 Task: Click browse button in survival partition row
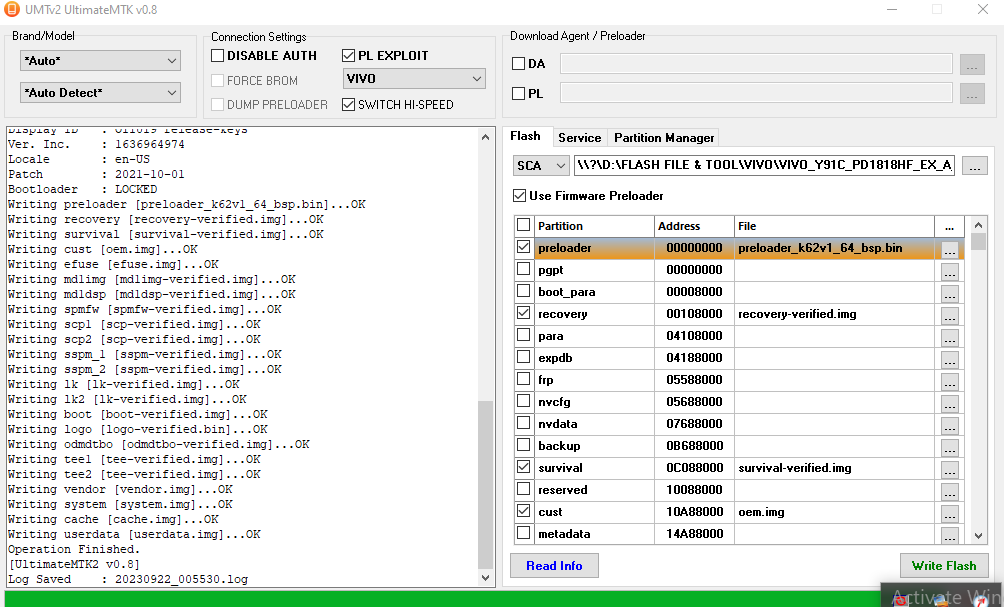949,469
